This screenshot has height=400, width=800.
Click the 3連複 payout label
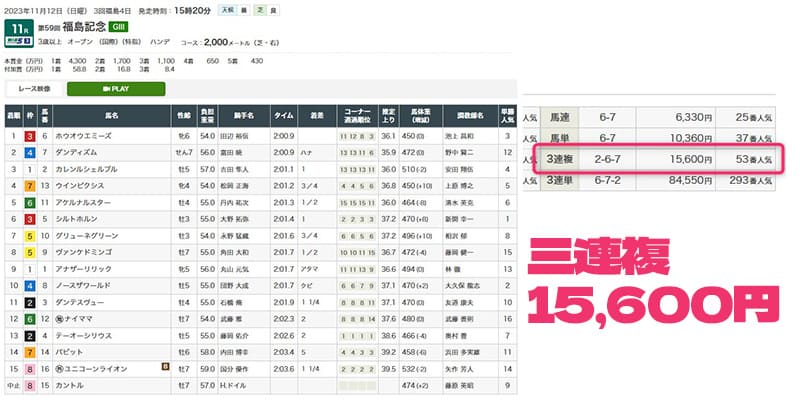pos(560,160)
